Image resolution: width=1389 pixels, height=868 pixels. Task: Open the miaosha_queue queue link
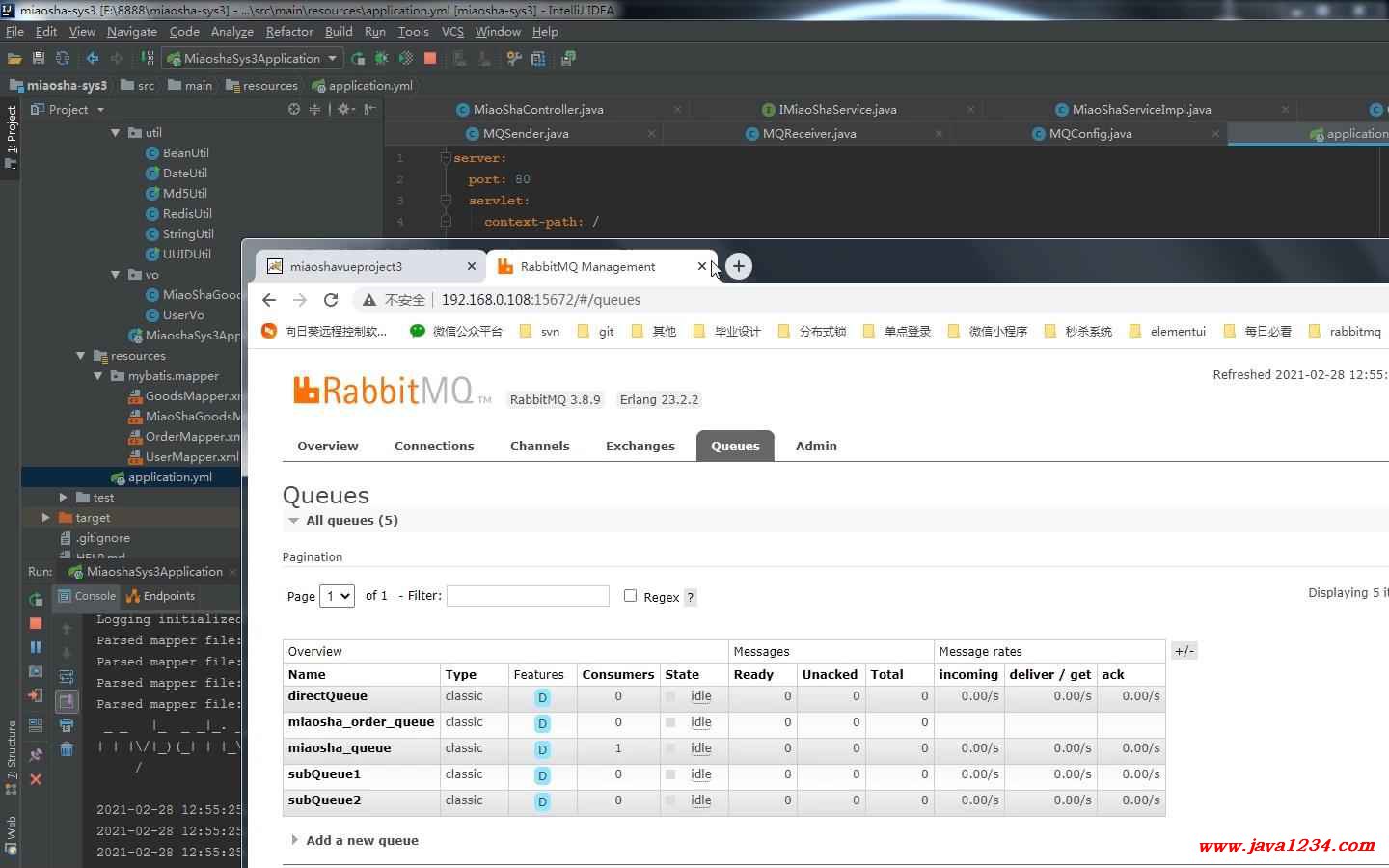pos(340,748)
